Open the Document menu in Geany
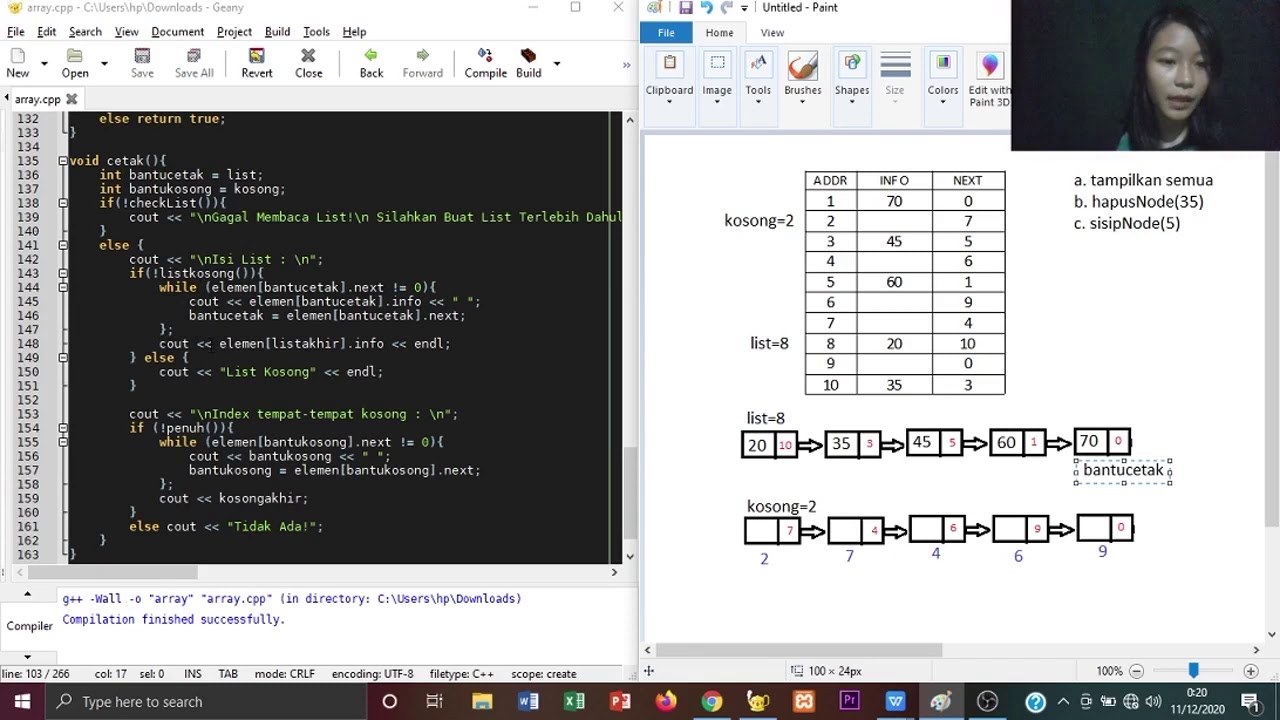Screen dimensions: 1280x720 pos(177,31)
